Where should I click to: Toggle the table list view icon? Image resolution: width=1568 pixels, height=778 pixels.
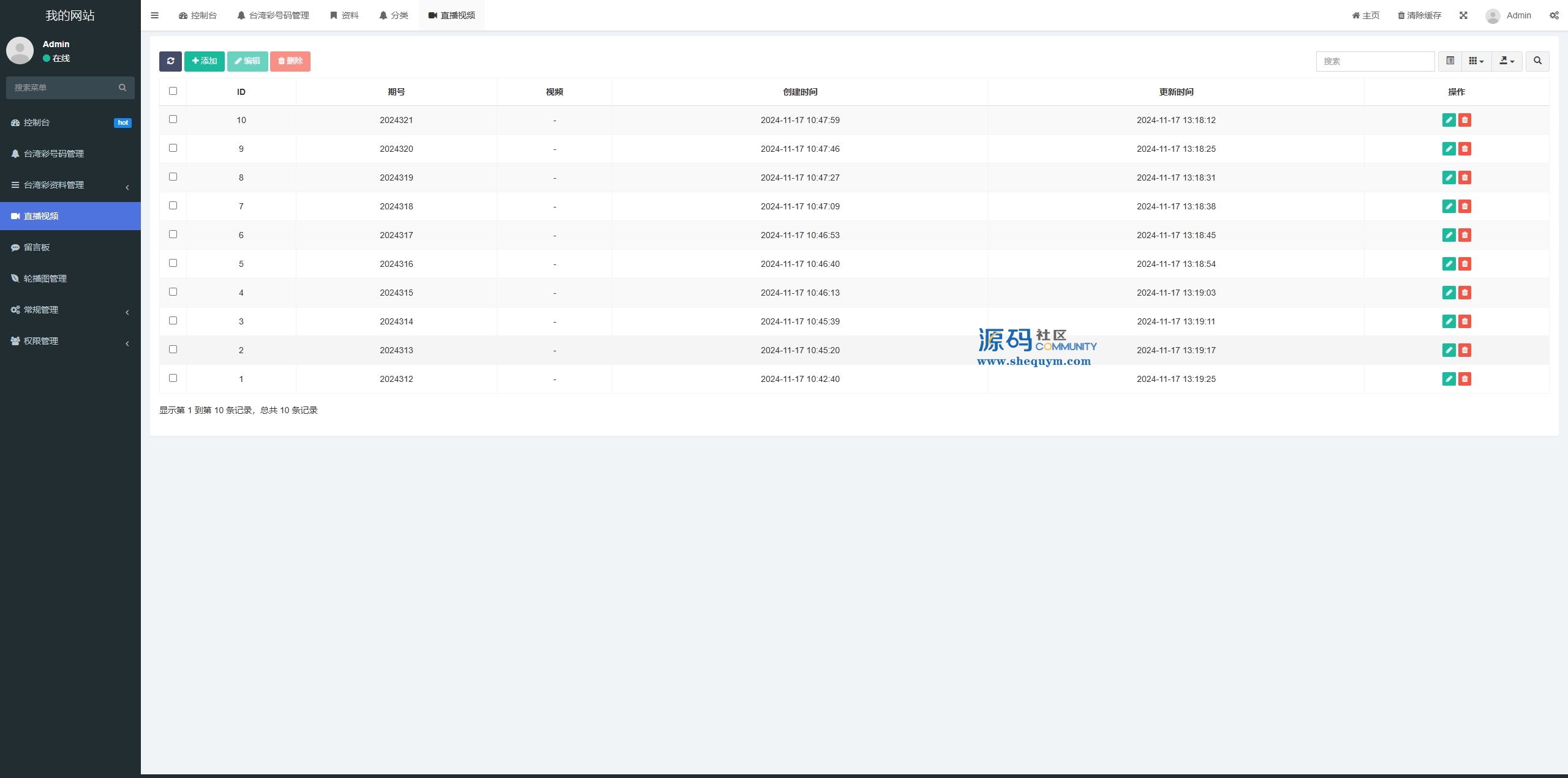1450,61
